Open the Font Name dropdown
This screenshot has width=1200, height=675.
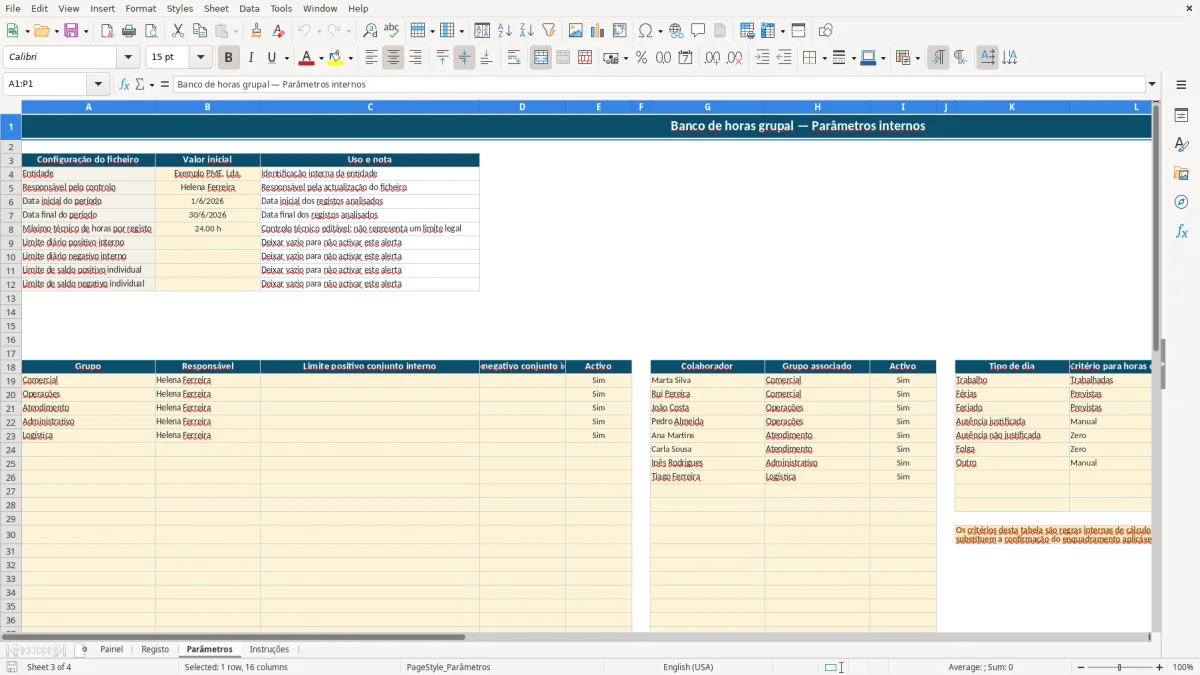[x=128, y=58]
